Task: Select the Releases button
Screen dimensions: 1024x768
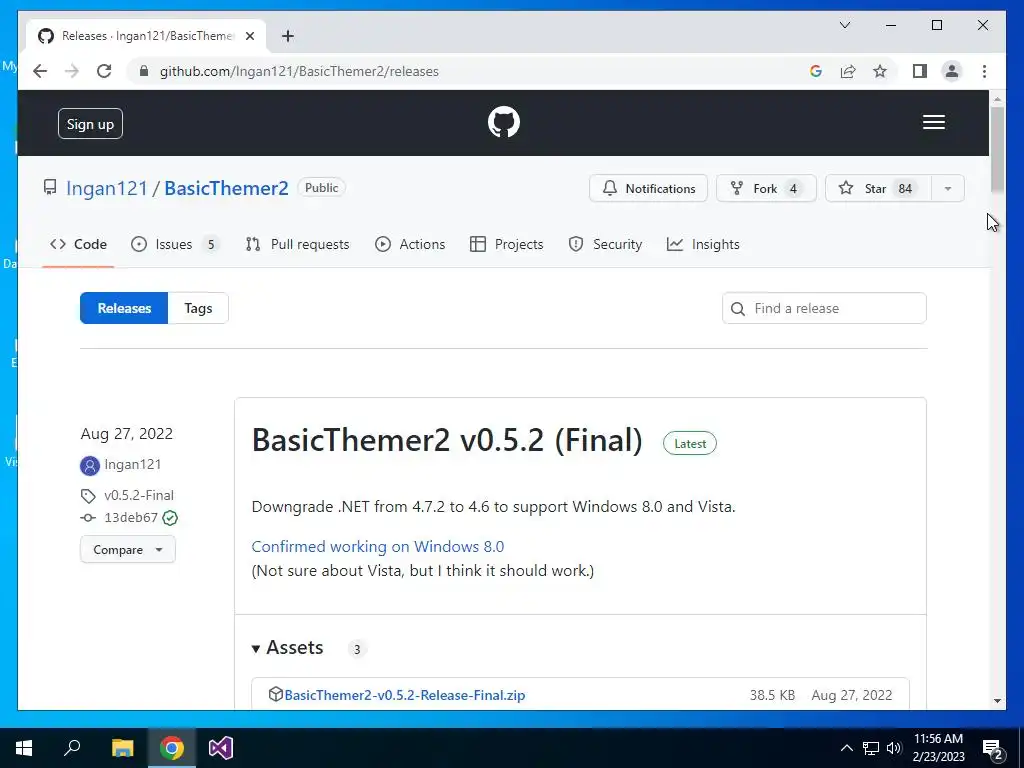Action: coord(124,308)
